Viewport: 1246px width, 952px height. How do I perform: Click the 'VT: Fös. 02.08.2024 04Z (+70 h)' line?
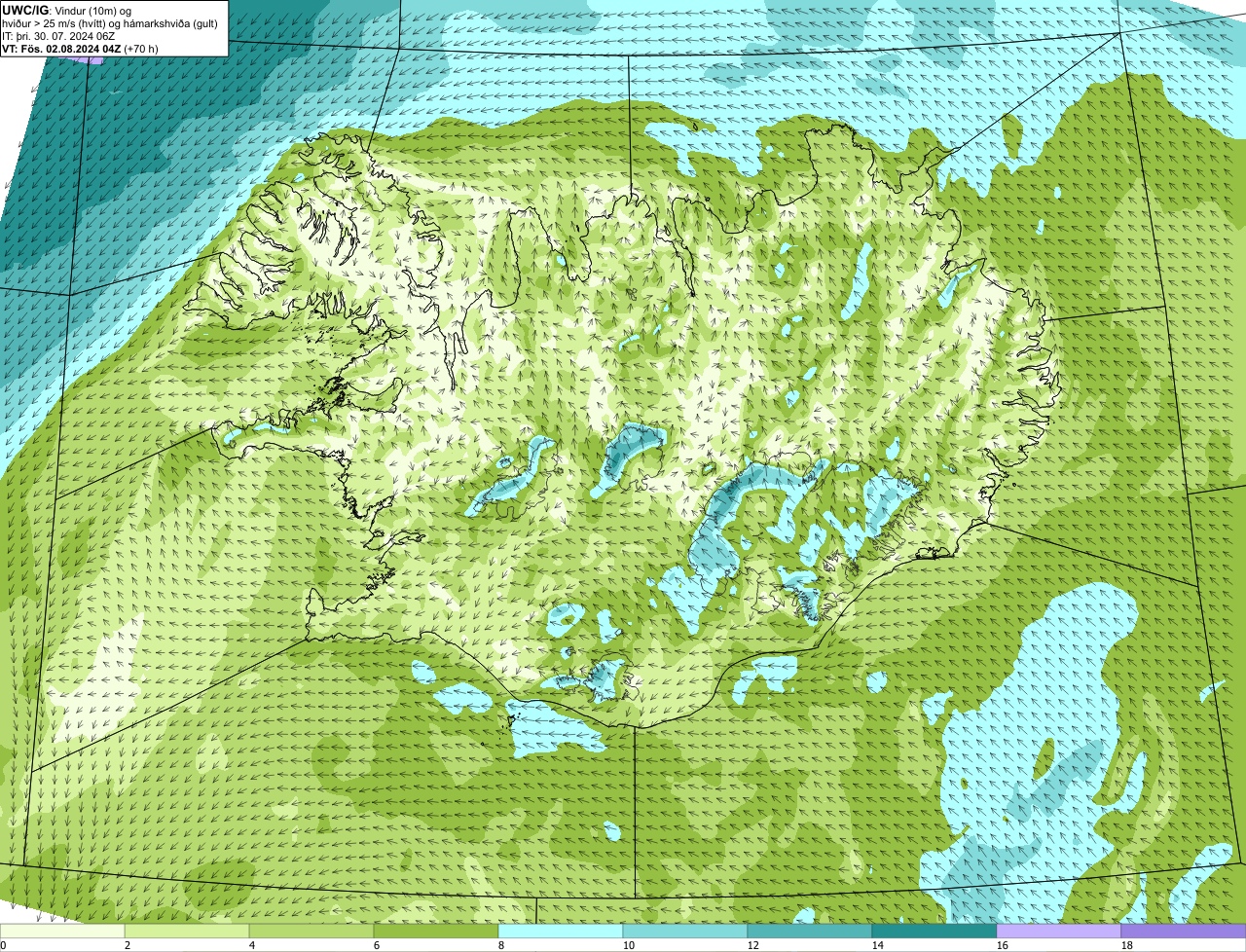click(81, 48)
